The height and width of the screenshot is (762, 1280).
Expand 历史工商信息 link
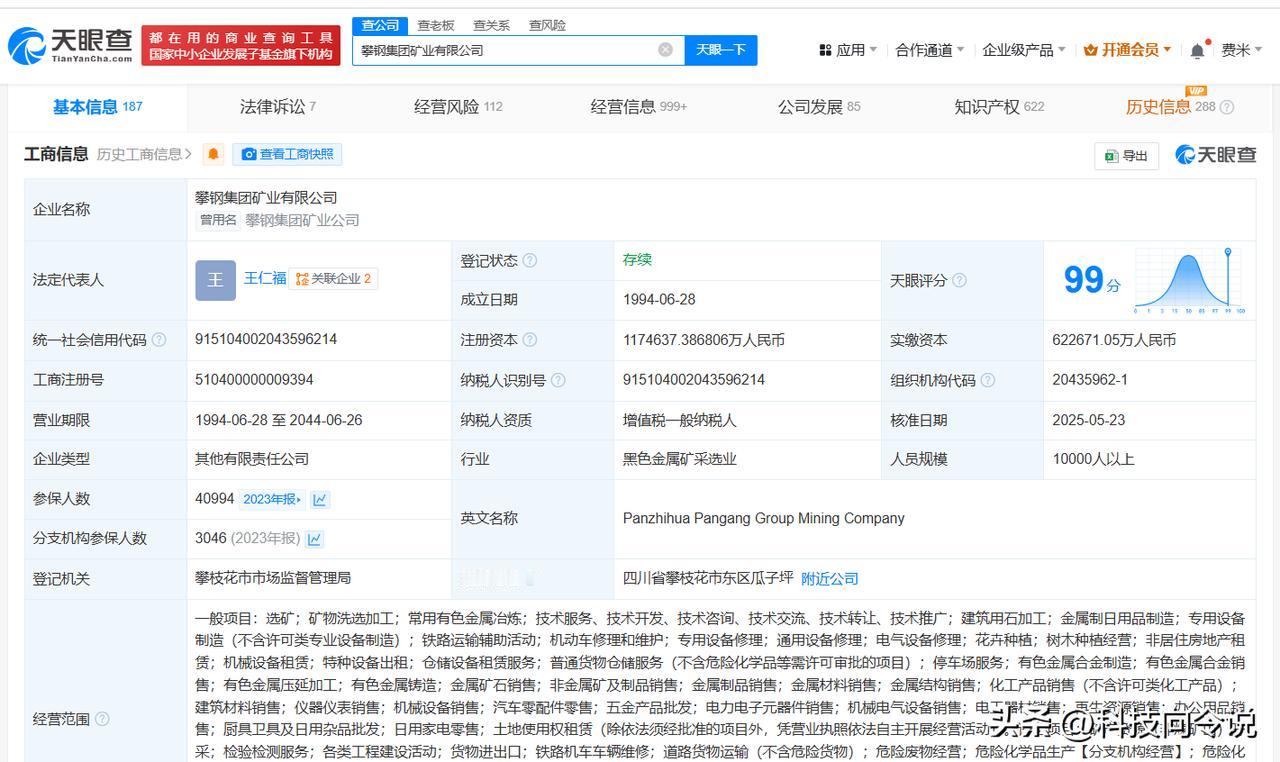(145, 154)
